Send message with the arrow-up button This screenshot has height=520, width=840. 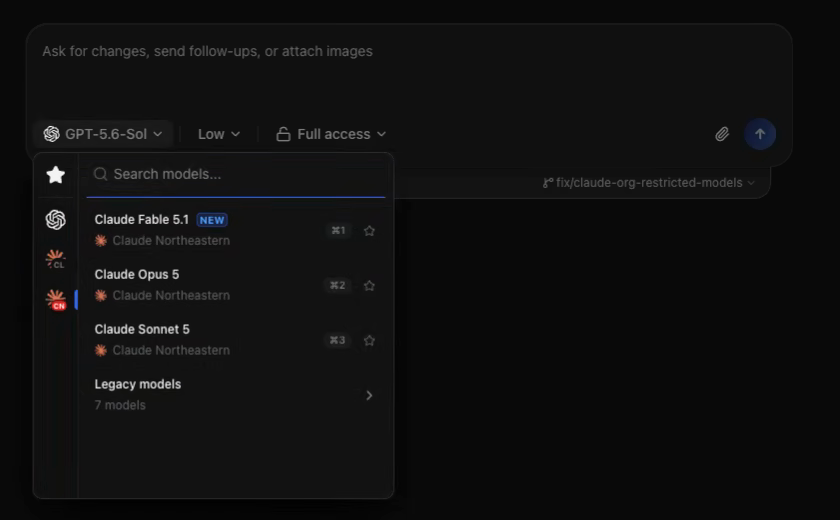(x=760, y=134)
